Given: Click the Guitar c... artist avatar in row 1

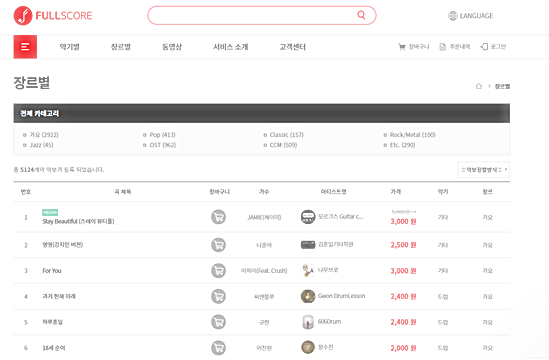Looking at the screenshot, I should click(x=308, y=217).
